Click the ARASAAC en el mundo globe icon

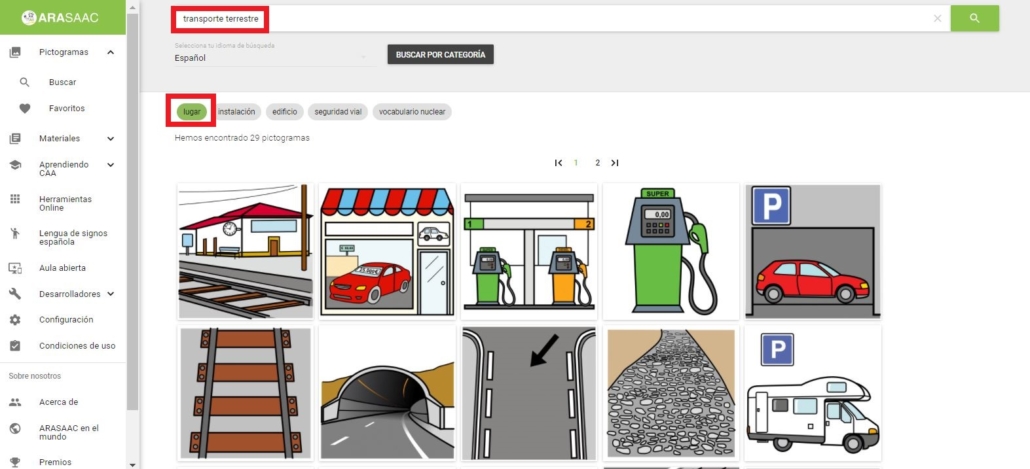pos(15,428)
